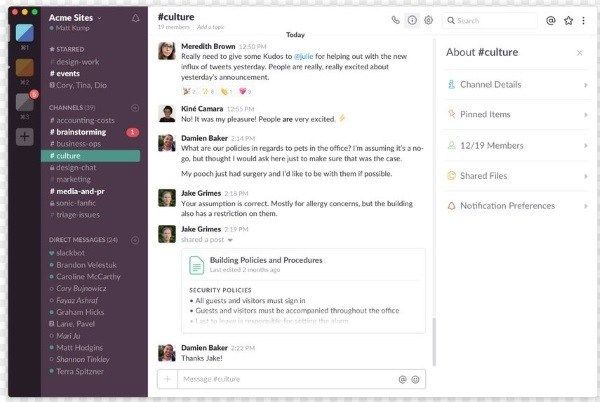The height and width of the screenshot is (402, 600).
Task: Add a channel via Channels plus icon
Action: pos(135,107)
